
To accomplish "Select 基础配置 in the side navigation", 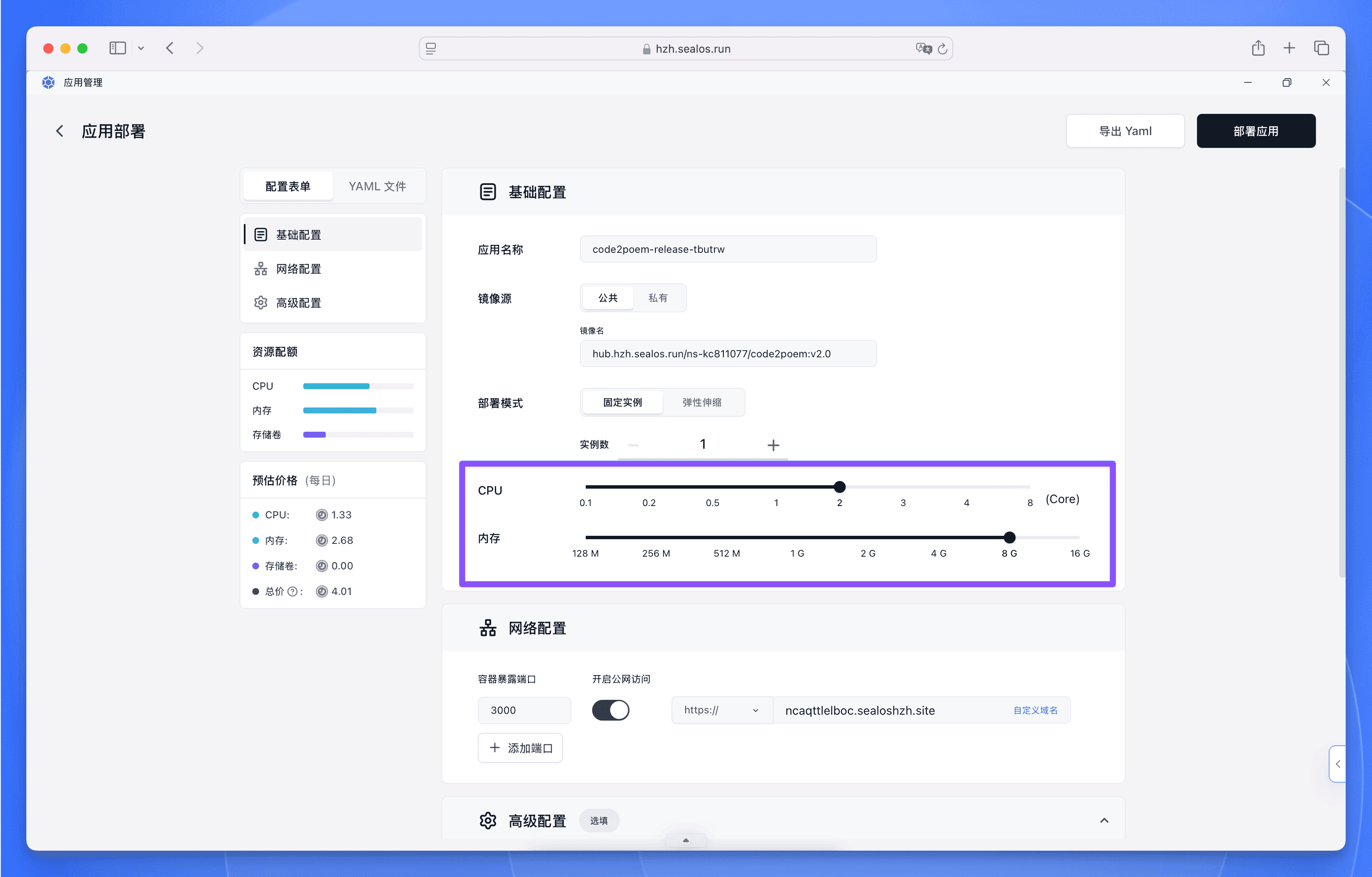I will coord(333,234).
